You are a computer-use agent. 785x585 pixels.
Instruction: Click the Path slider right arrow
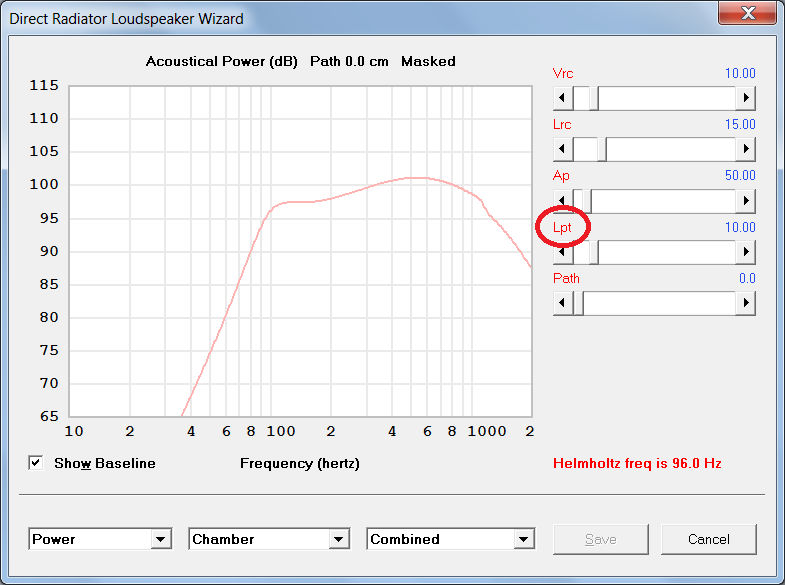click(x=745, y=303)
